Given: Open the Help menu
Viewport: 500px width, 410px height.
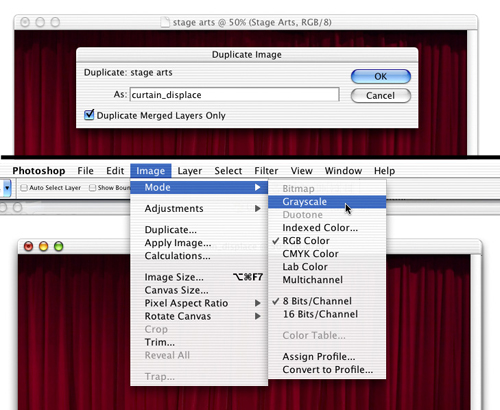Looking at the screenshot, I should coord(384,171).
